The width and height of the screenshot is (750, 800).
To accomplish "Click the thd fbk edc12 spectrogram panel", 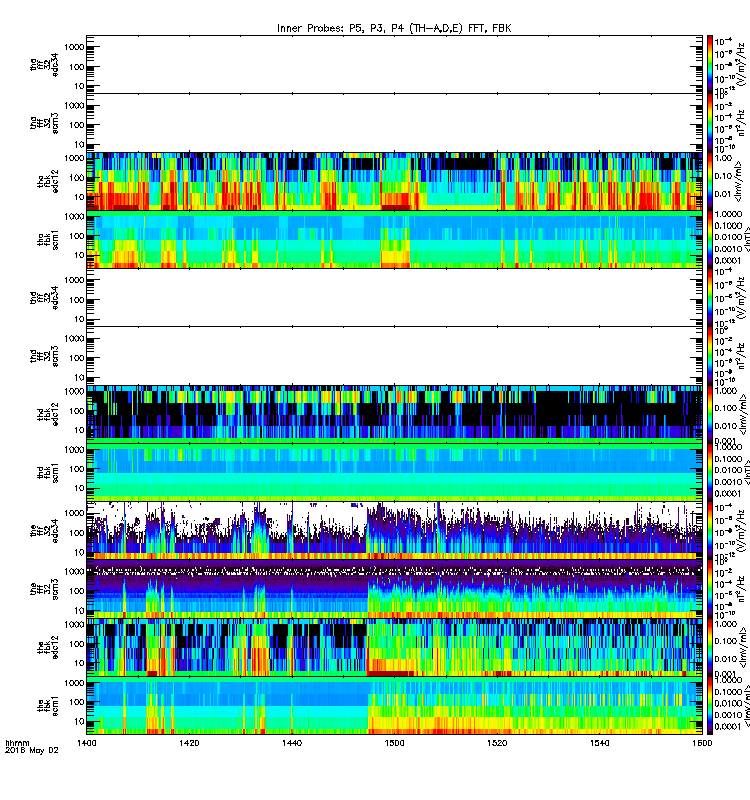I will pos(394,414).
